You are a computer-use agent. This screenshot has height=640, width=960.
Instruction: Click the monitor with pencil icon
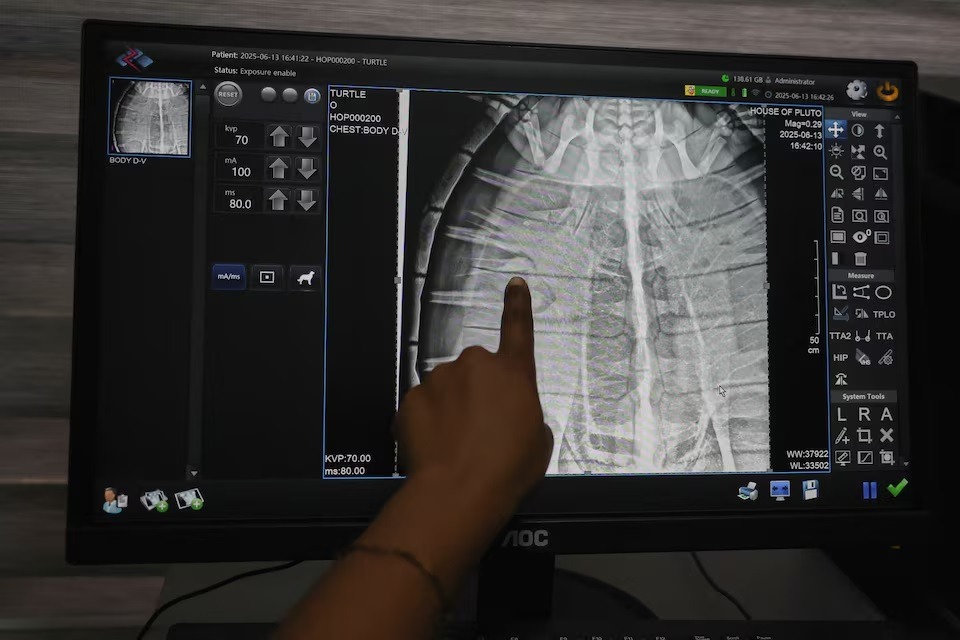[x=842, y=457]
